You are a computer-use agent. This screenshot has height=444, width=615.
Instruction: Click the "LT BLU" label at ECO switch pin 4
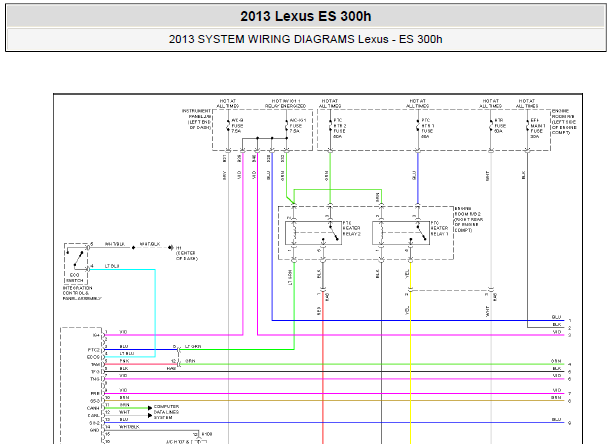pos(112,266)
